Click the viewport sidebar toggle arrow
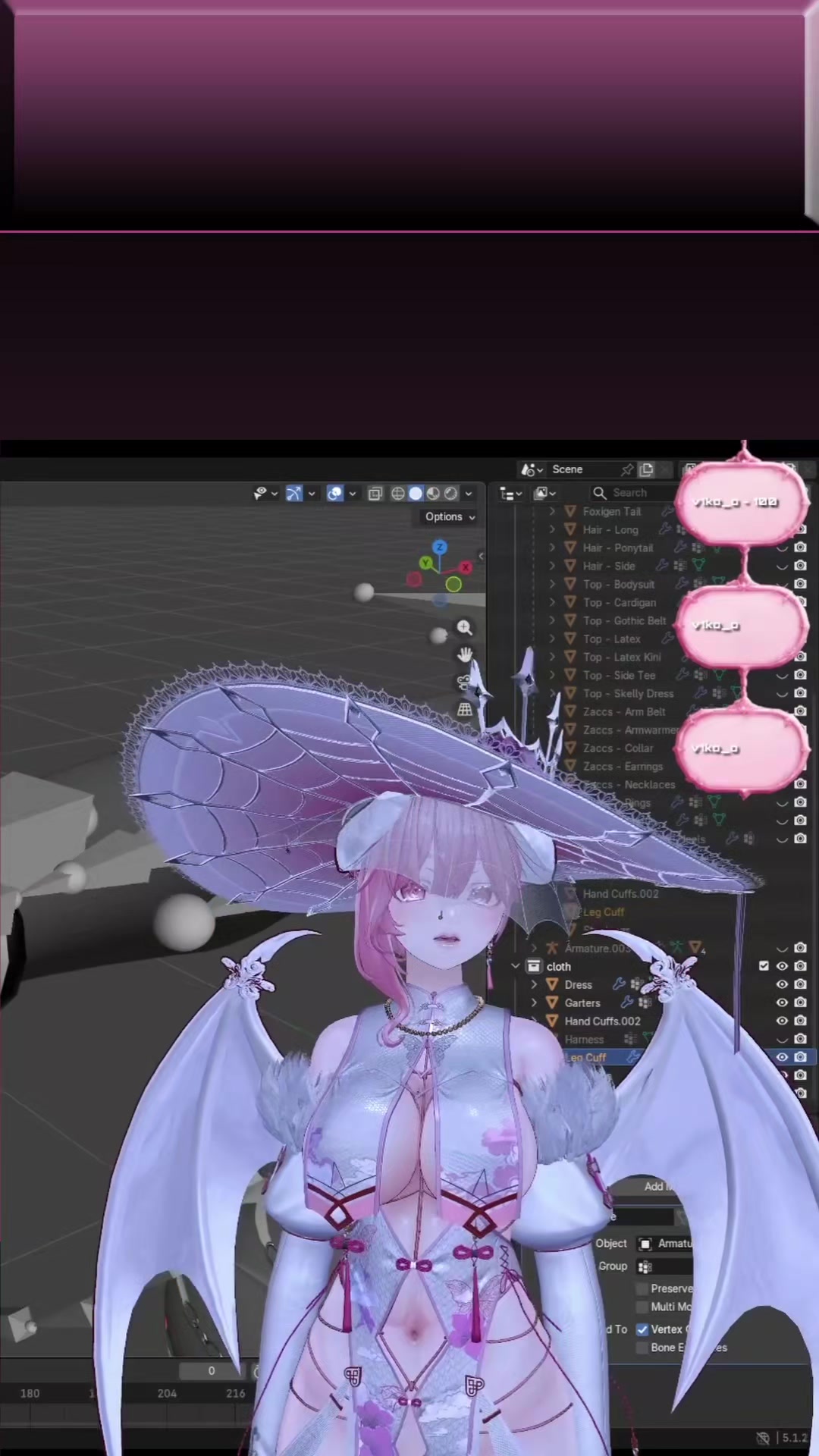Image resolution: width=819 pixels, height=1456 pixels. (481, 557)
